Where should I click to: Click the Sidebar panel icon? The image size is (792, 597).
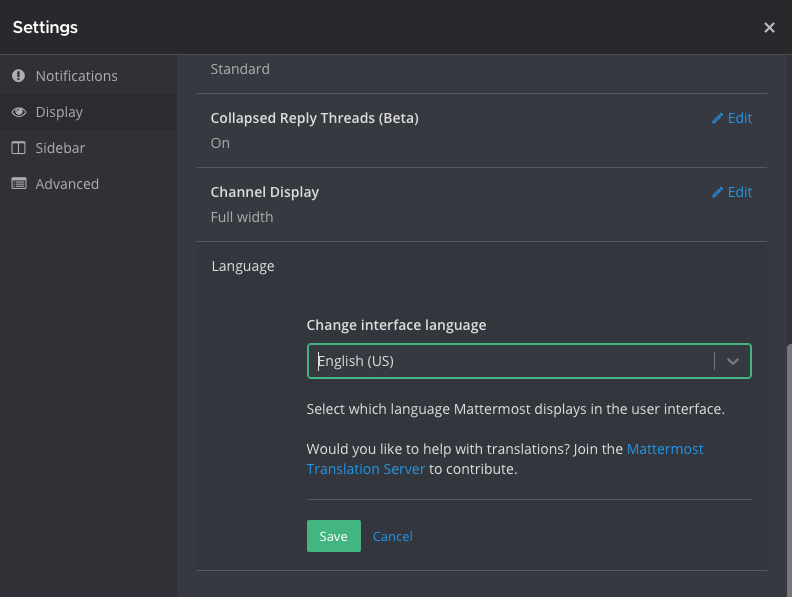[19, 148]
